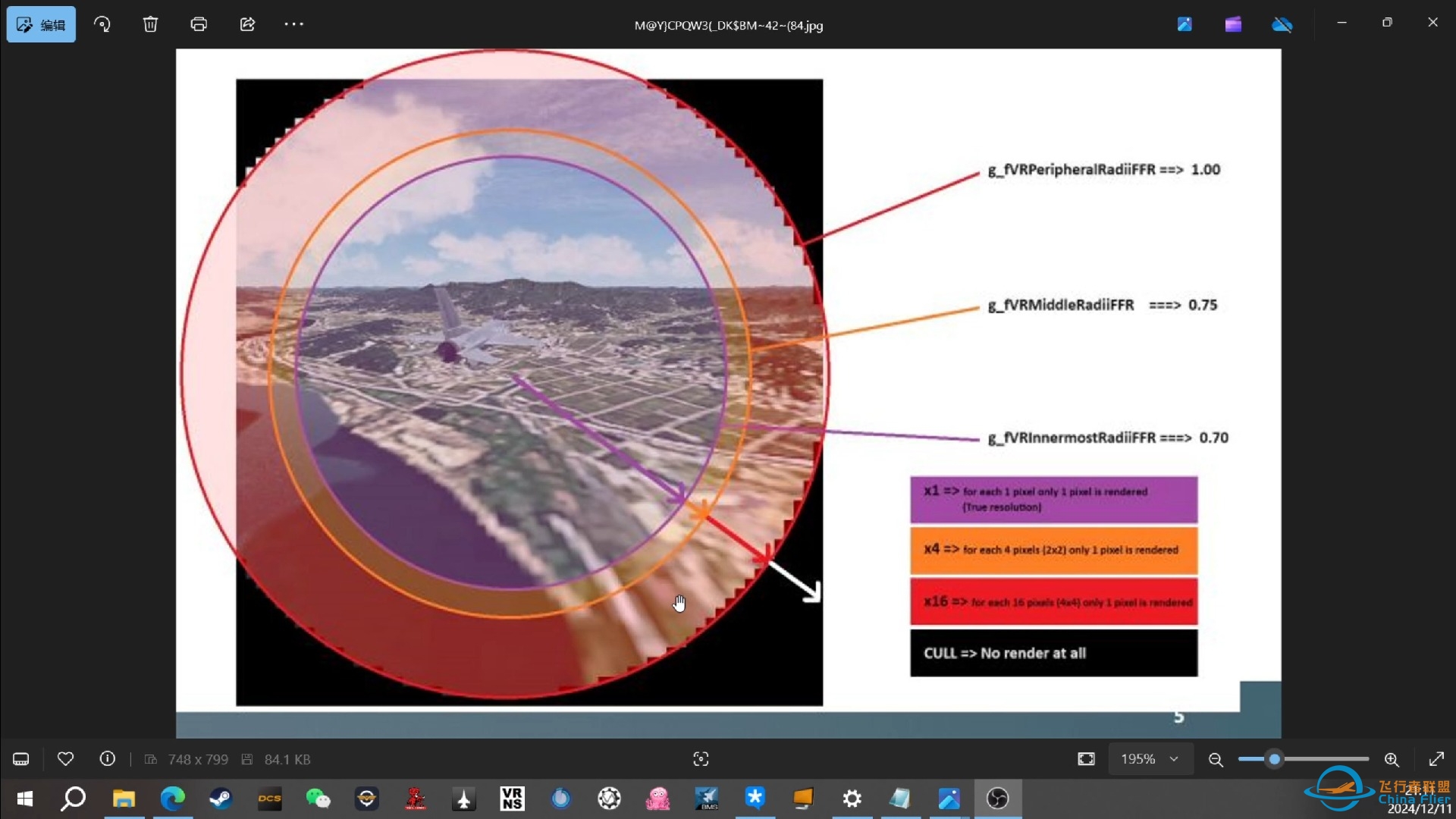The width and height of the screenshot is (1456, 819).
Task: Open the Share icon in the toolbar
Action: coord(247,24)
